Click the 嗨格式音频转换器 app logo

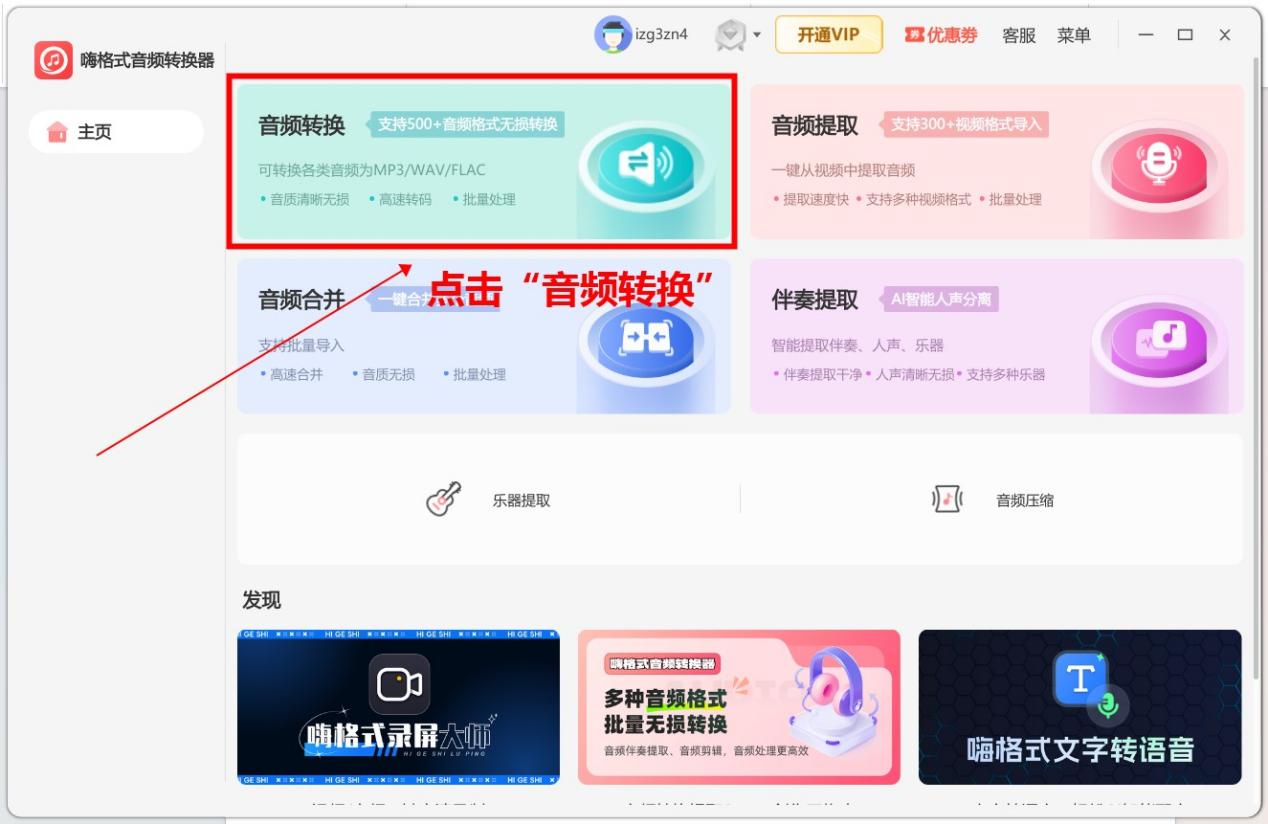pos(53,60)
